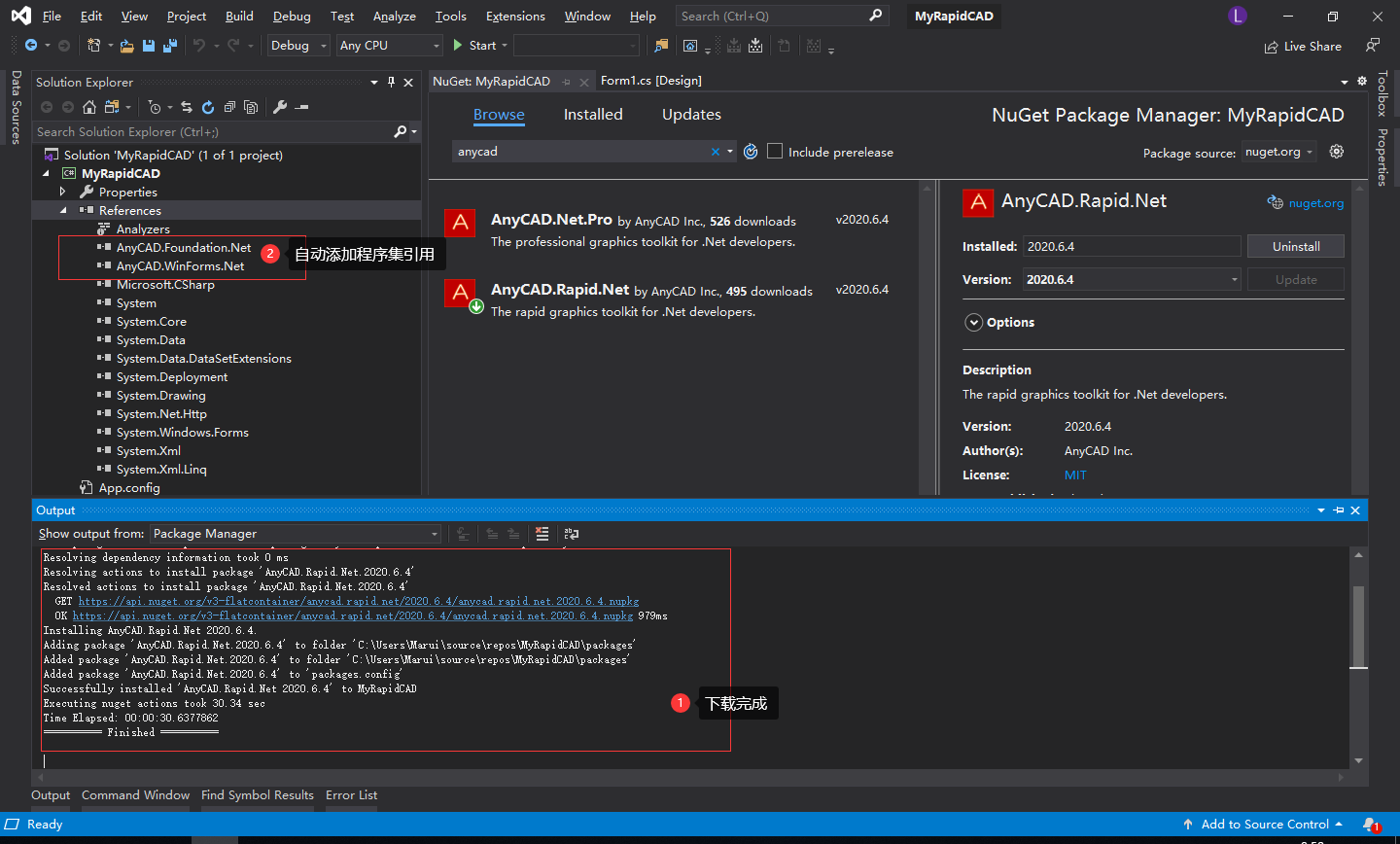The height and width of the screenshot is (844, 1400).
Task: Refresh the NuGet search results
Action: tap(751, 152)
